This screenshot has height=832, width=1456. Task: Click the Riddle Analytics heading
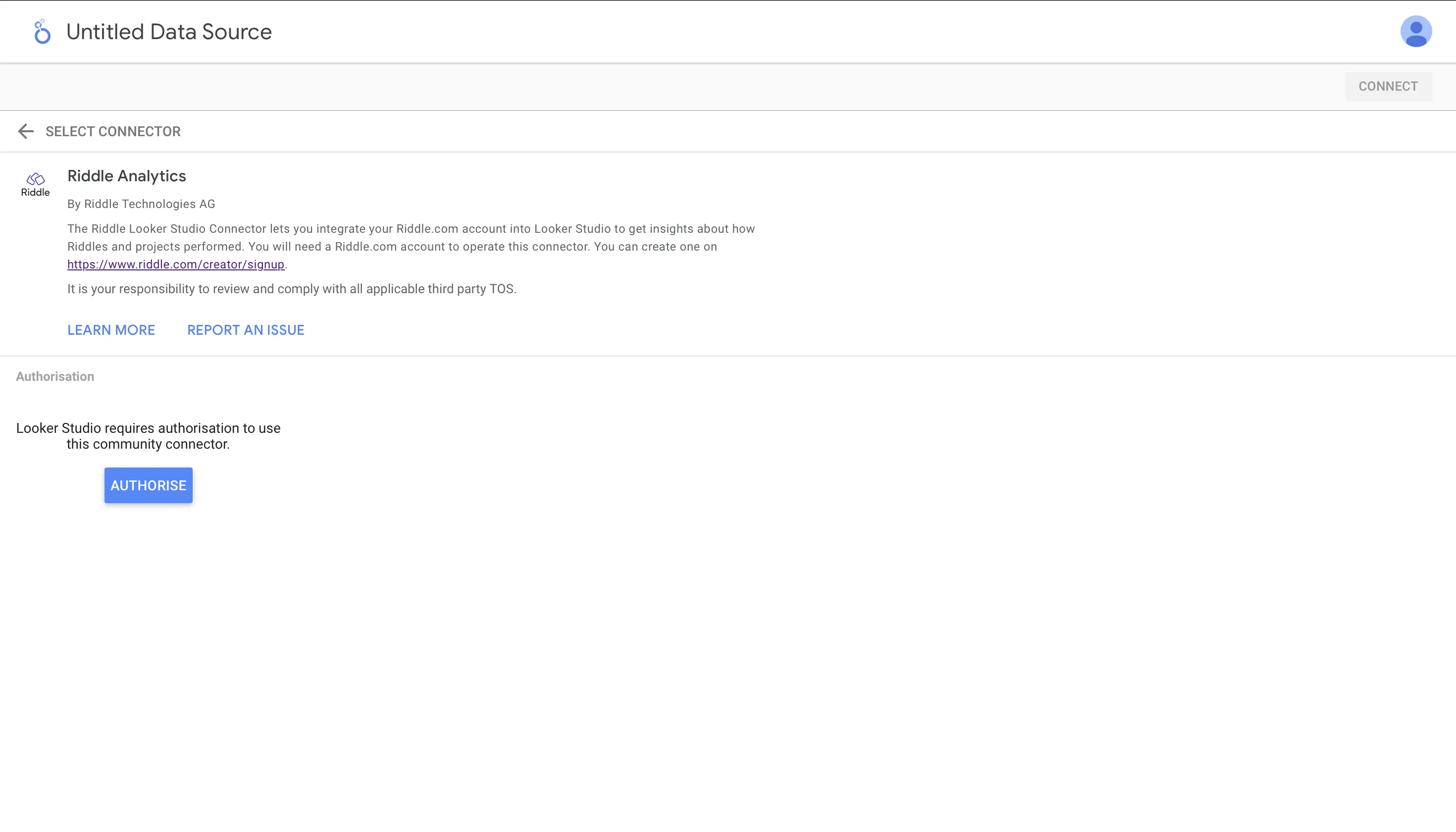[x=127, y=176]
